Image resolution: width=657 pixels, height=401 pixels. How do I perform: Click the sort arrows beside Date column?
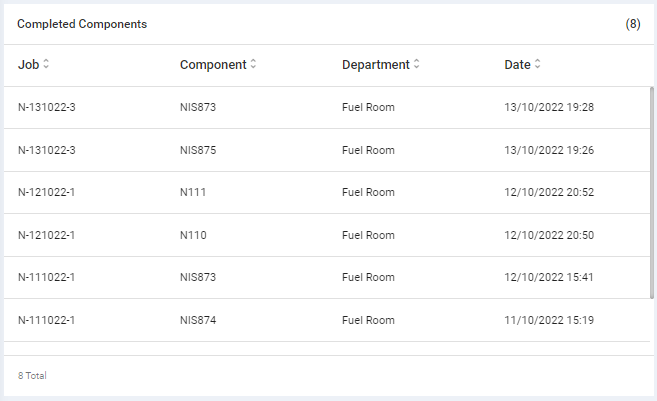point(537,64)
